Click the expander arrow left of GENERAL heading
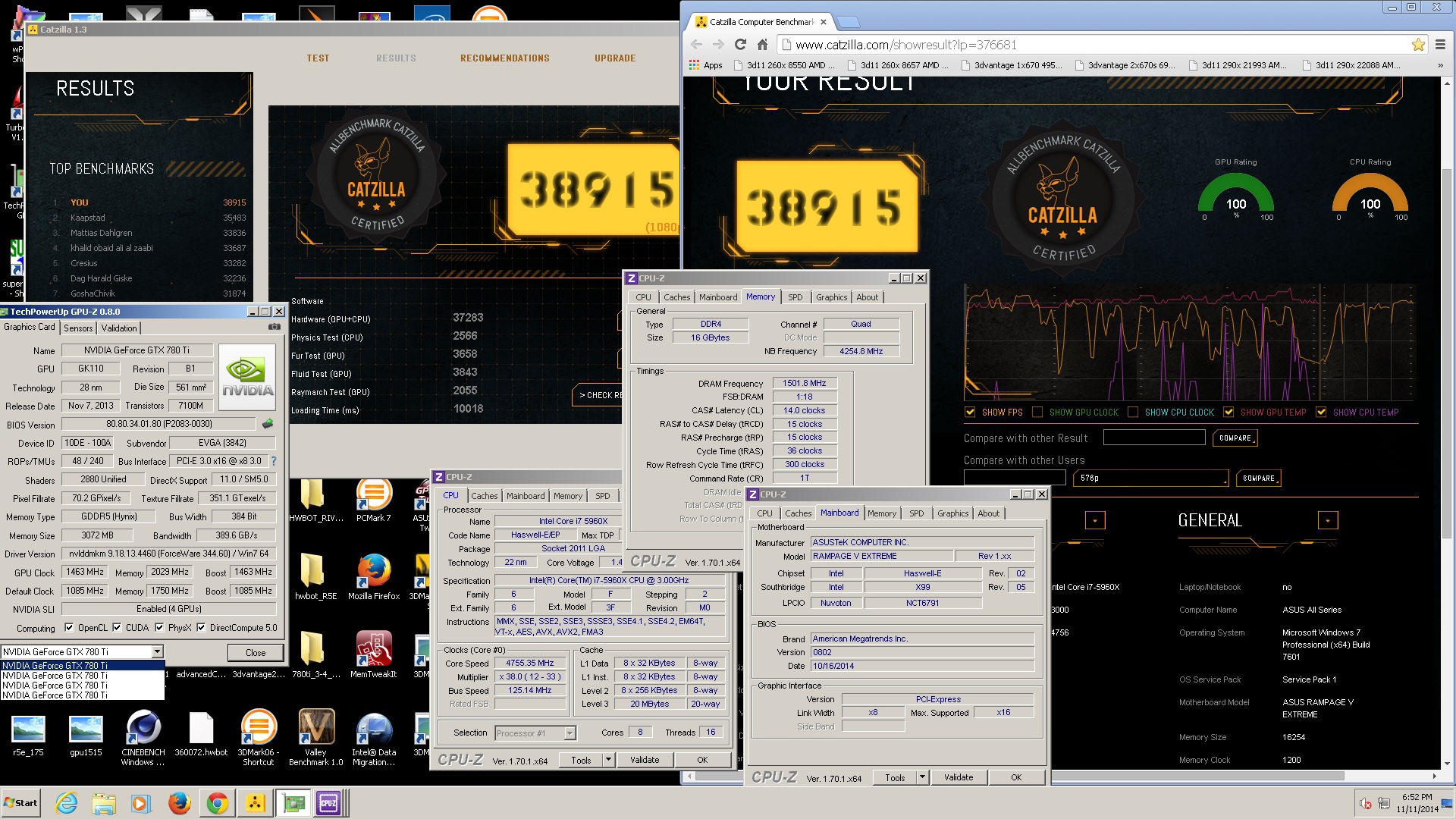 [1095, 520]
